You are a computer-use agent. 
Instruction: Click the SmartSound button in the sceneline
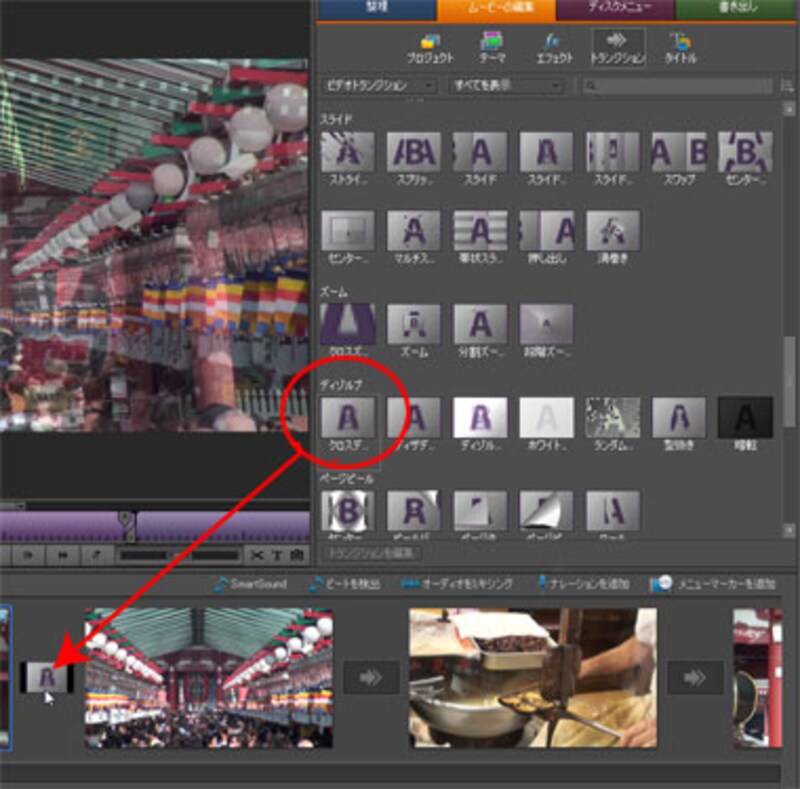(249, 583)
